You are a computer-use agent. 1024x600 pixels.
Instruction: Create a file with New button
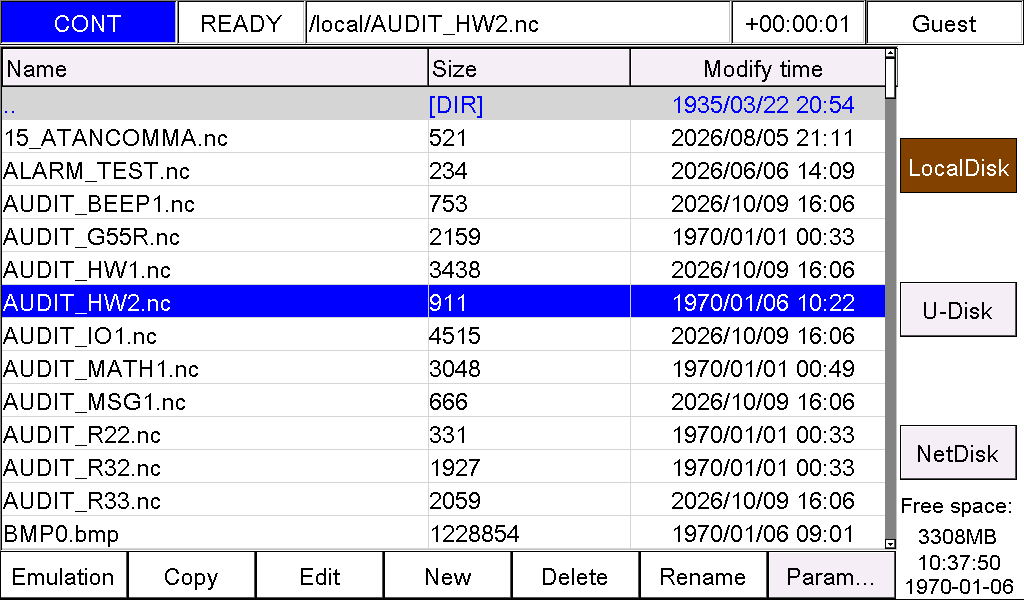tap(447, 576)
